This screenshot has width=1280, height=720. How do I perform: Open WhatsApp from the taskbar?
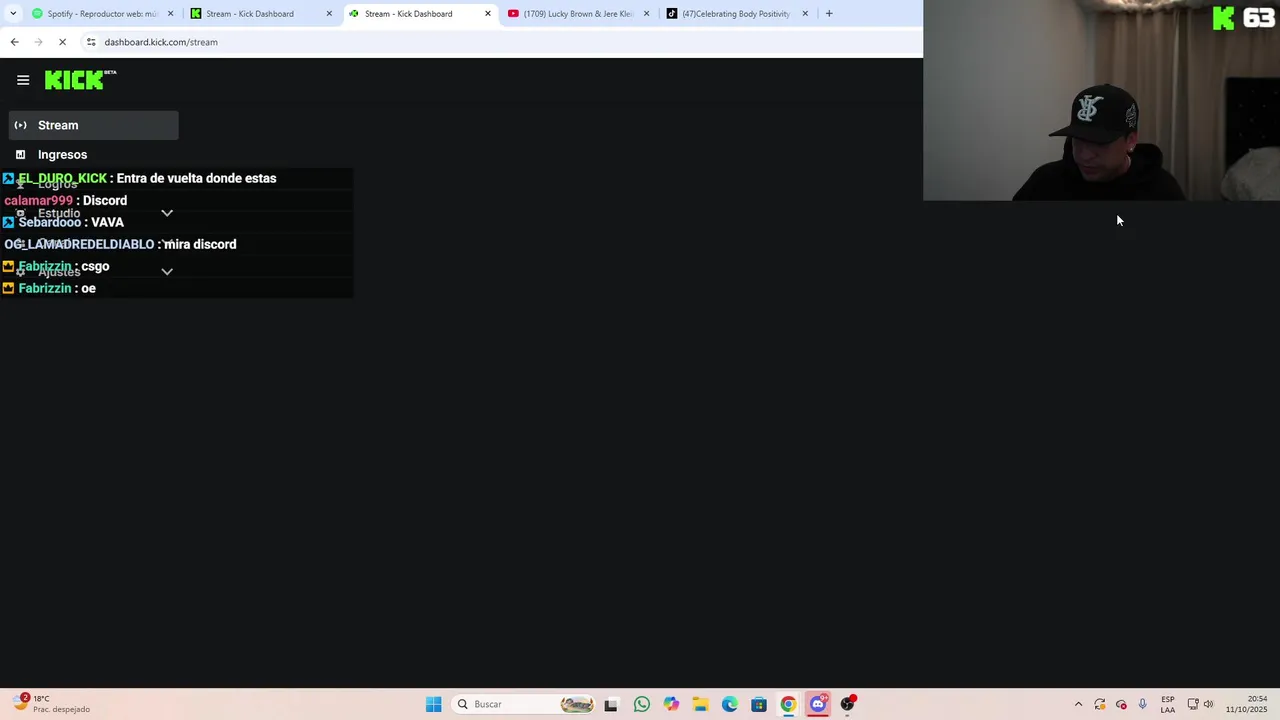(x=642, y=704)
